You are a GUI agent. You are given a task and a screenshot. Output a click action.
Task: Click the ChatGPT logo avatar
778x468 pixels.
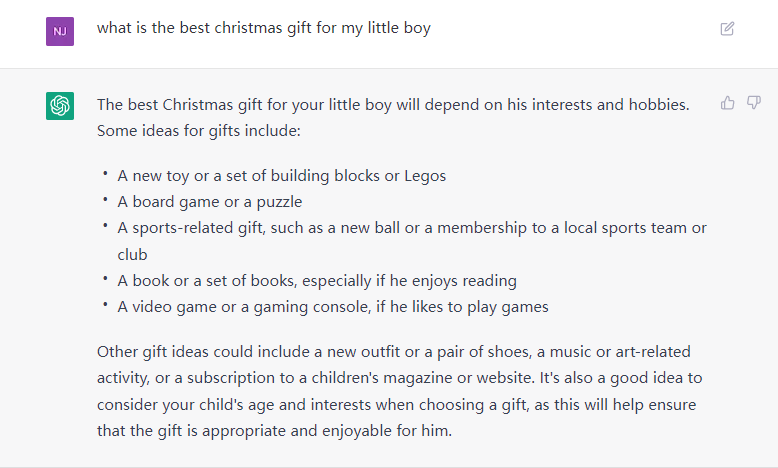coord(60,106)
